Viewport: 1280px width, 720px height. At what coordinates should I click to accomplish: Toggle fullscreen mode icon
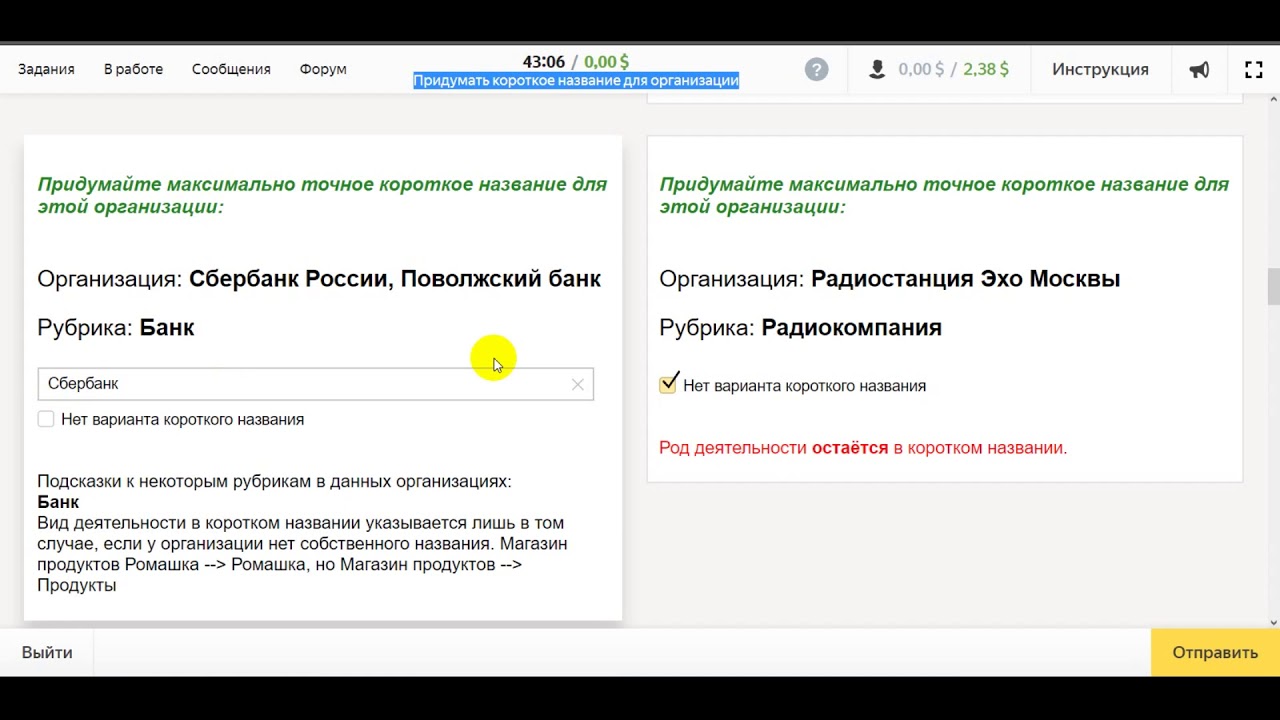pyautogui.click(x=1254, y=69)
